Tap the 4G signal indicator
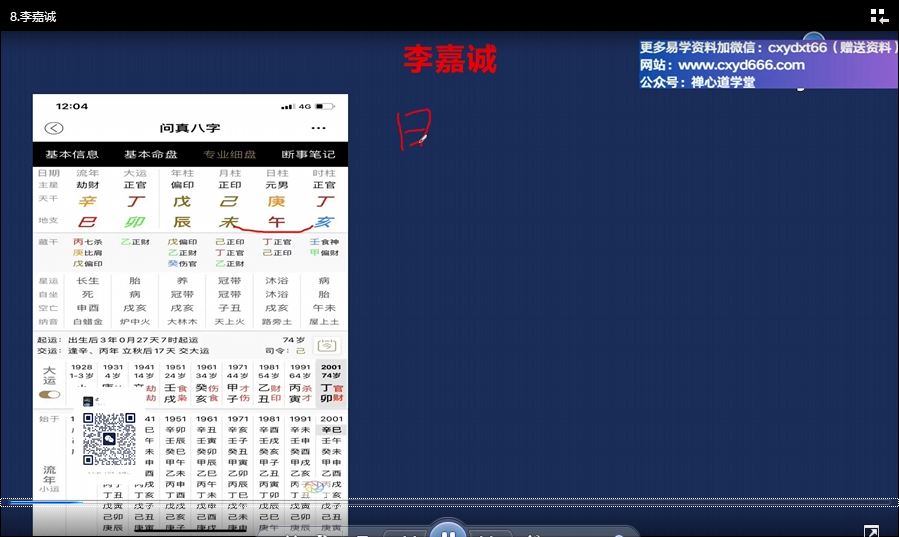 tap(296, 107)
